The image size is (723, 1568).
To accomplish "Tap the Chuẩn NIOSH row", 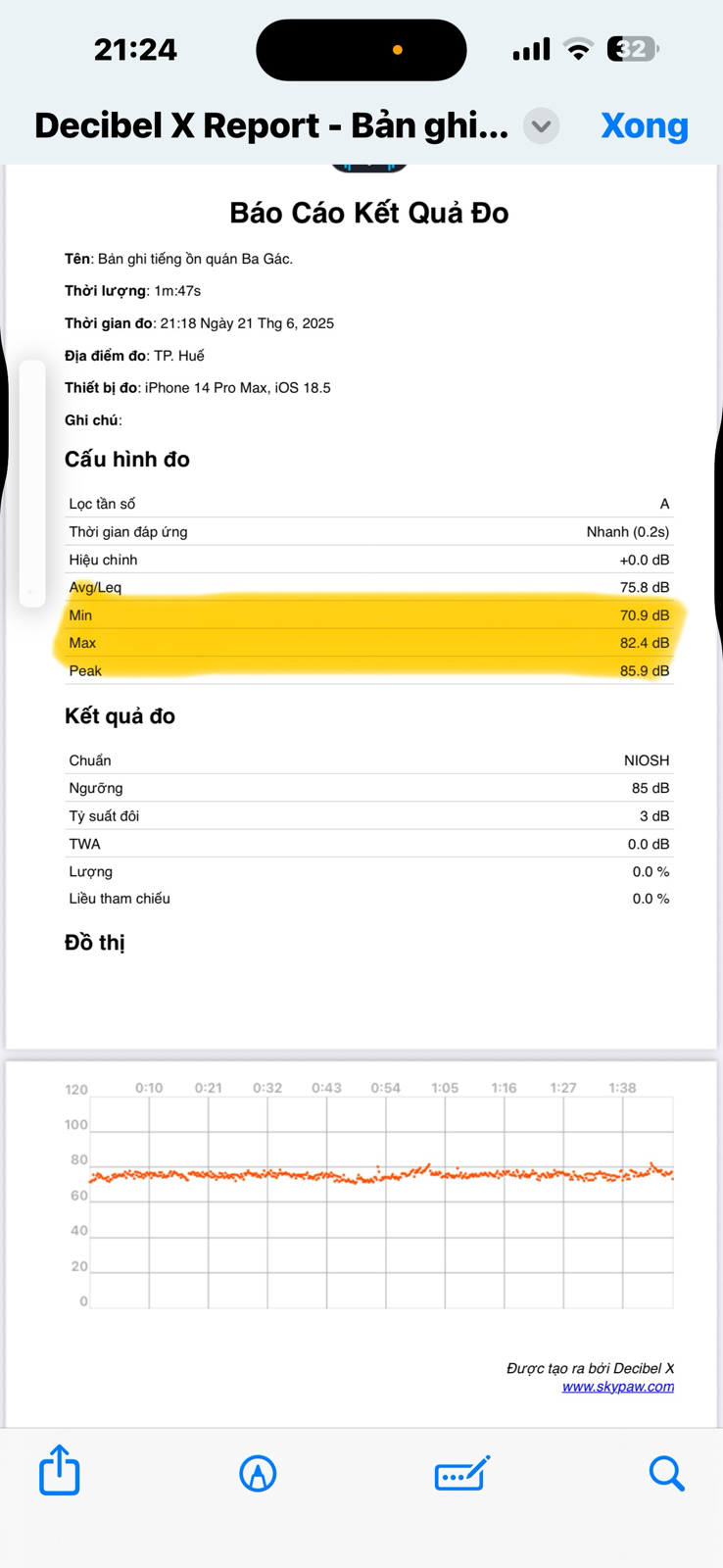I will pos(368,760).
